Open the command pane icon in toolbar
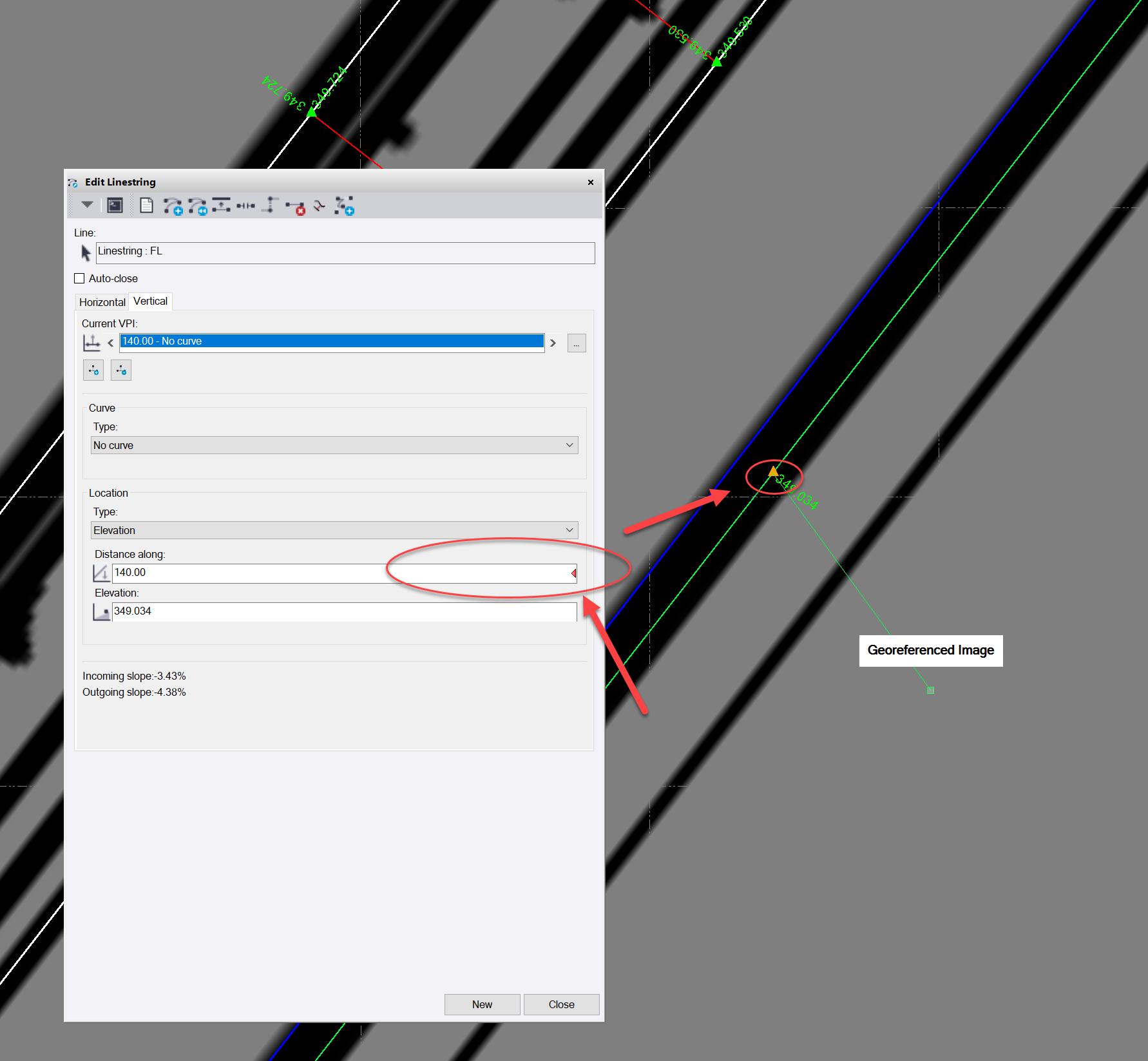1148x1061 pixels. coord(115,206)
